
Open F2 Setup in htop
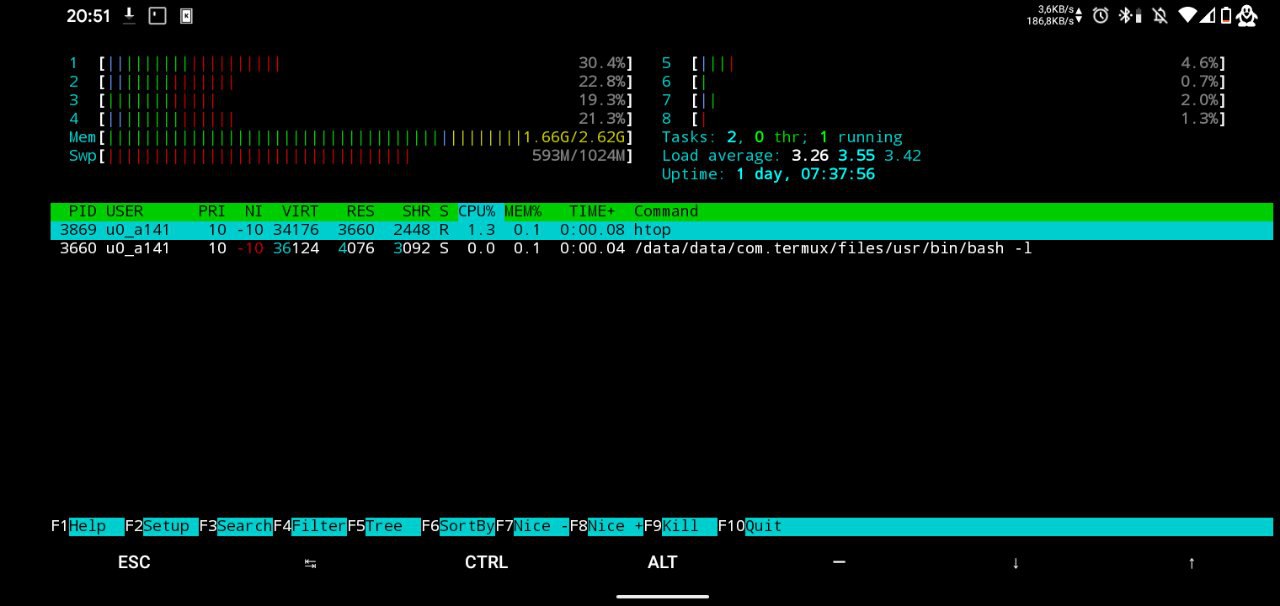point(161,526)
